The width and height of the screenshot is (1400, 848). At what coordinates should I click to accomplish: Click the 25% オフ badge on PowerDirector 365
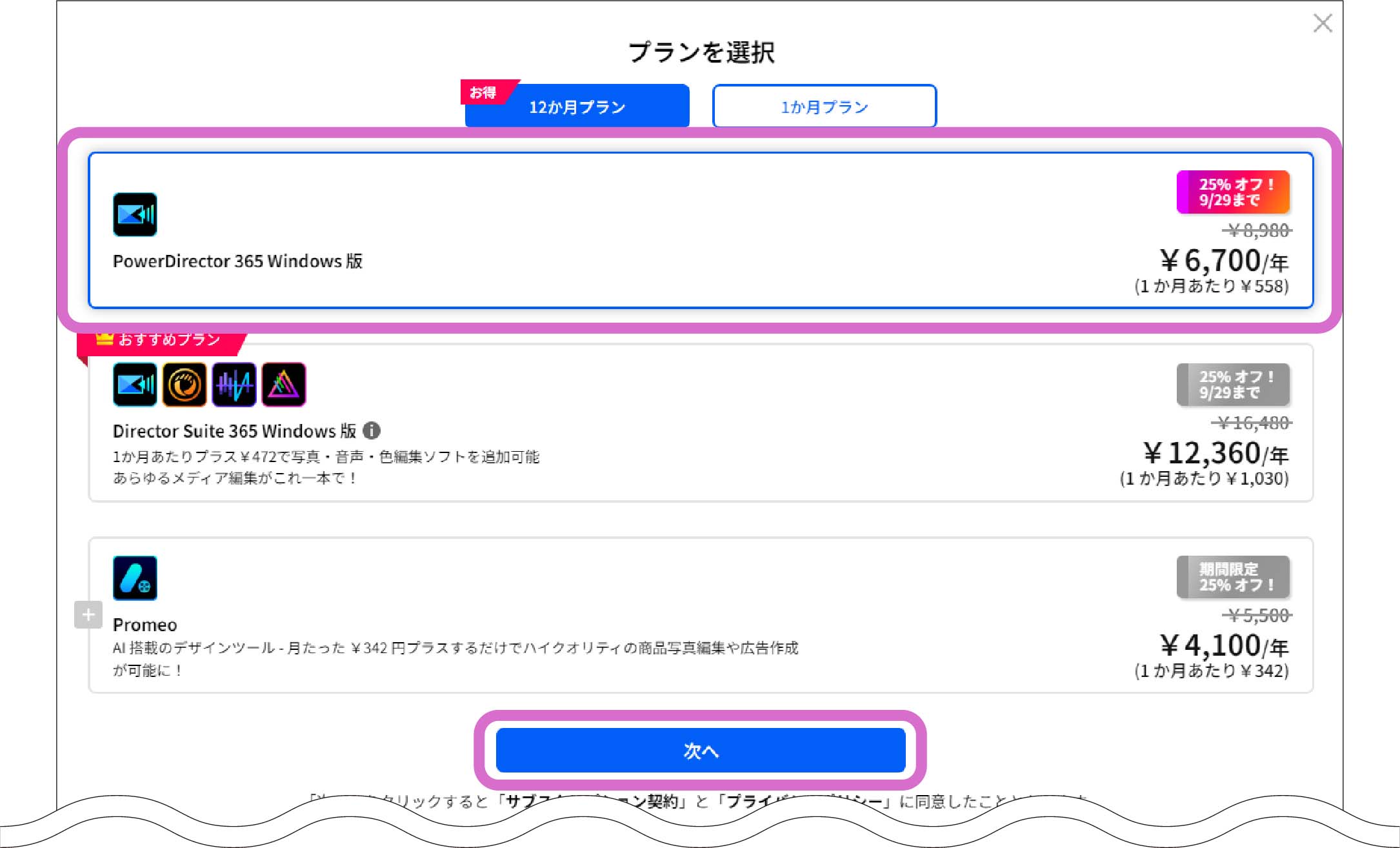click(x=1233, y=192)
